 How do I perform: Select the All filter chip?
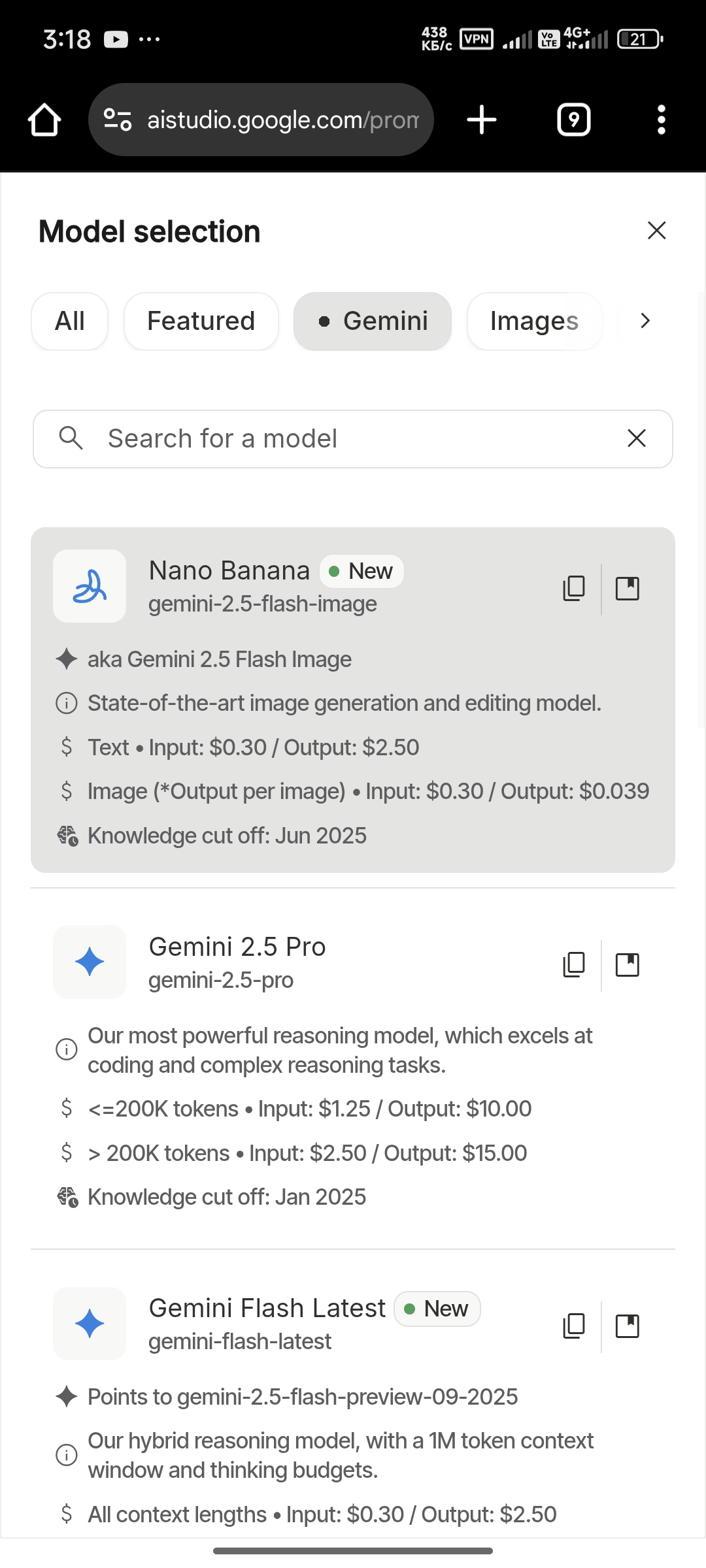click(x=69, y=321)
